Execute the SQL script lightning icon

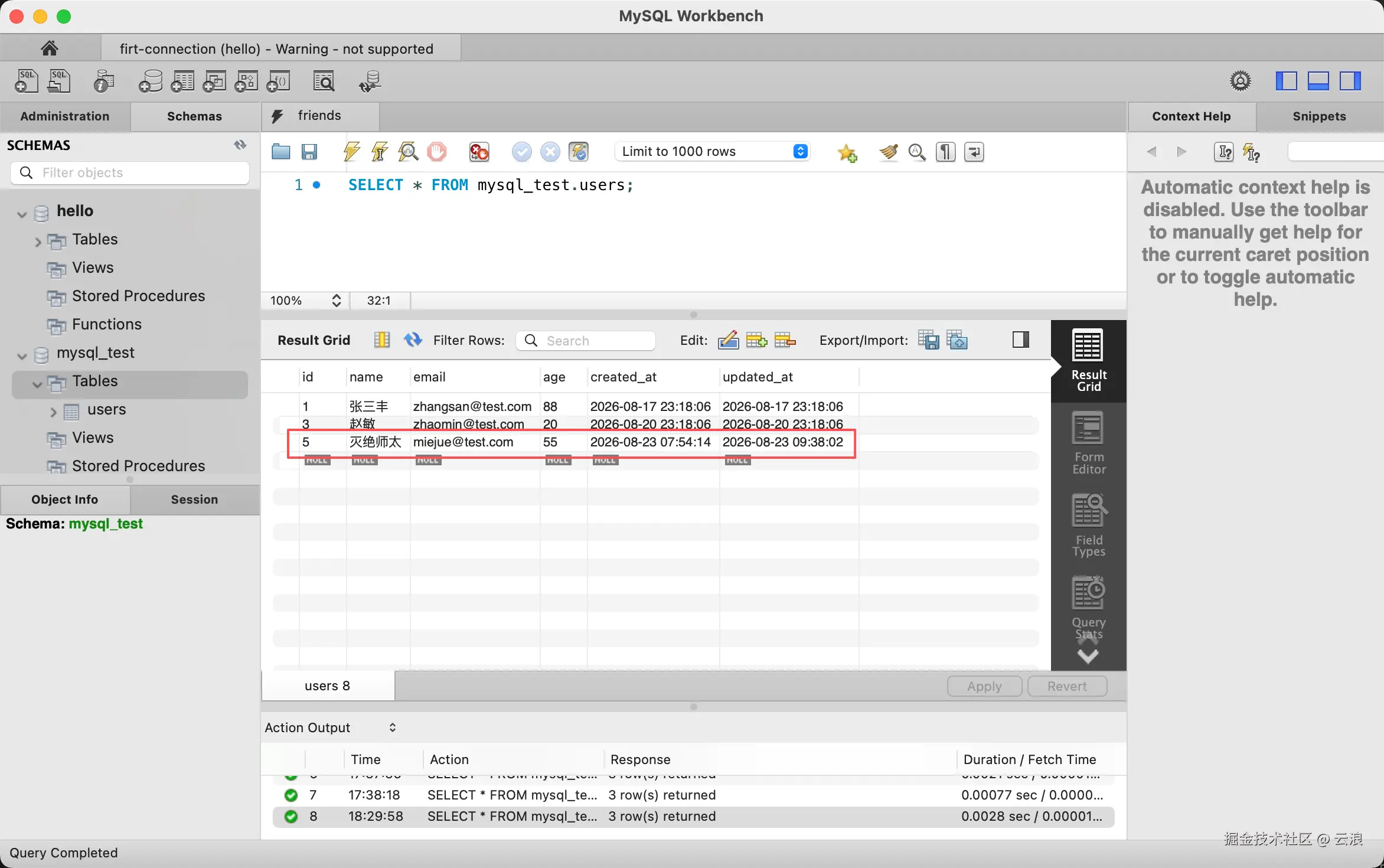tap(351, 152)
